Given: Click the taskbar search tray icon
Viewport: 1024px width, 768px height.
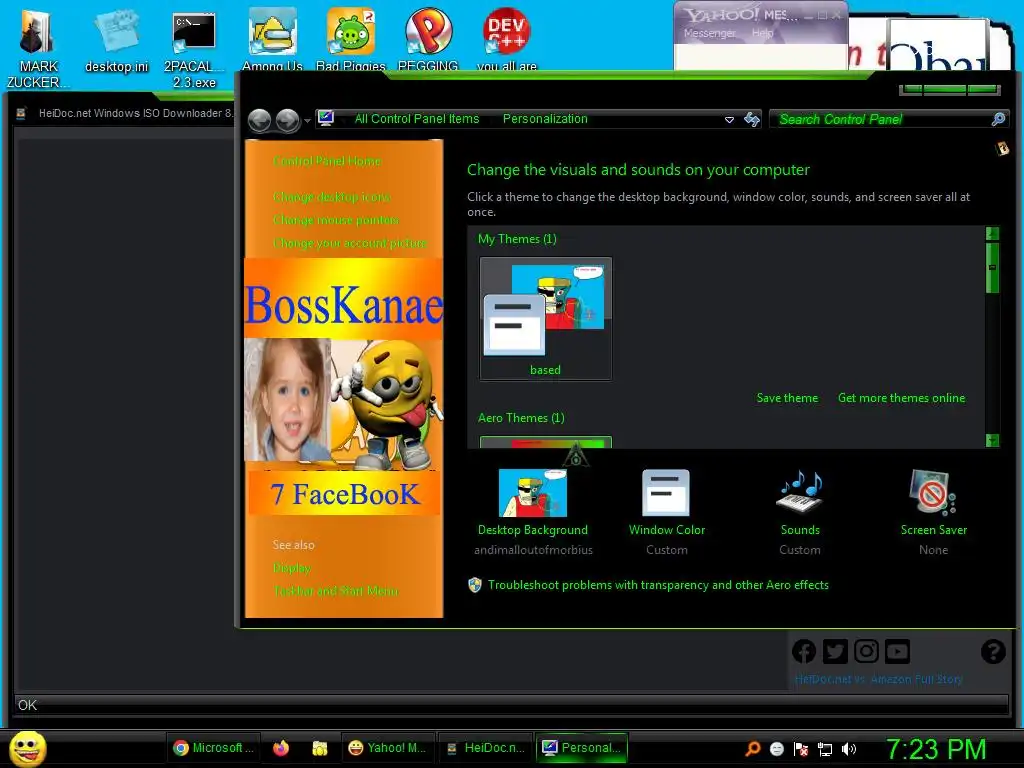Looking at the screenshot, I should pyautogui.click(x=752, y=748).
